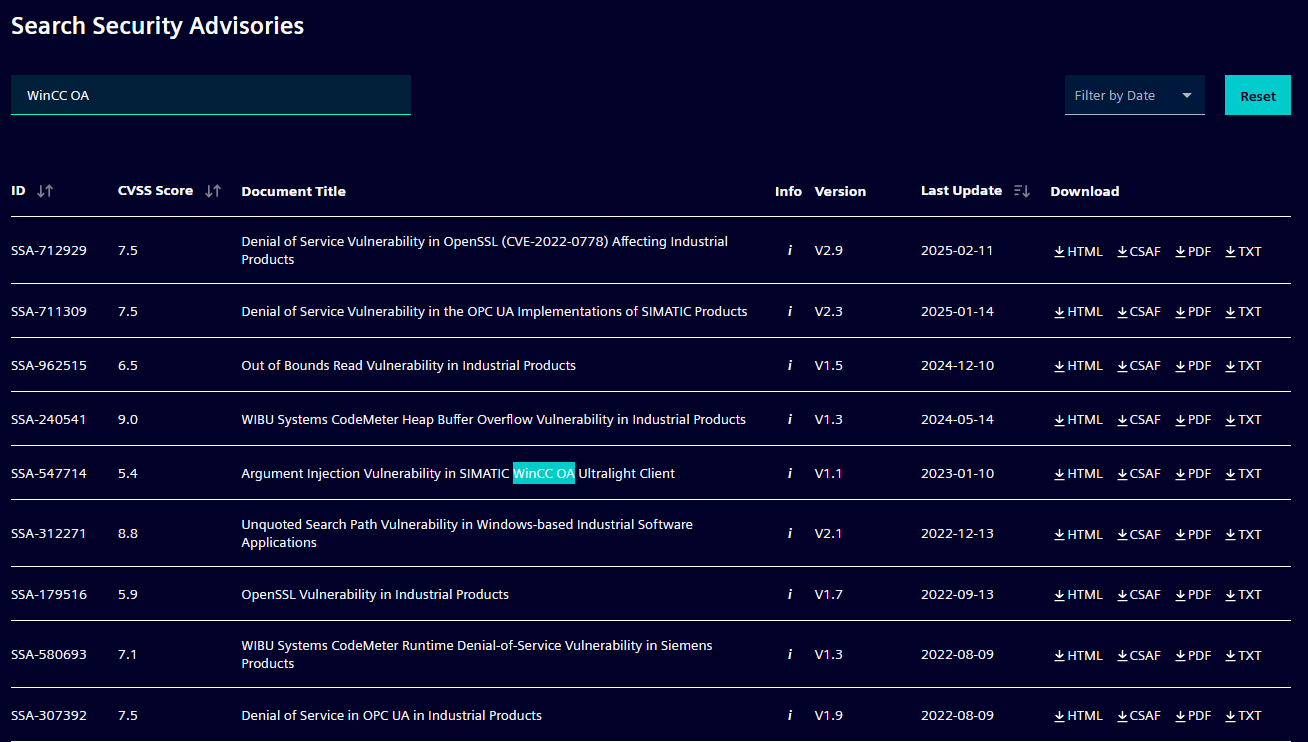Sort table by CVSS Score
The height and width of the screenshot is (742, 1308).
tap(212, 191)
